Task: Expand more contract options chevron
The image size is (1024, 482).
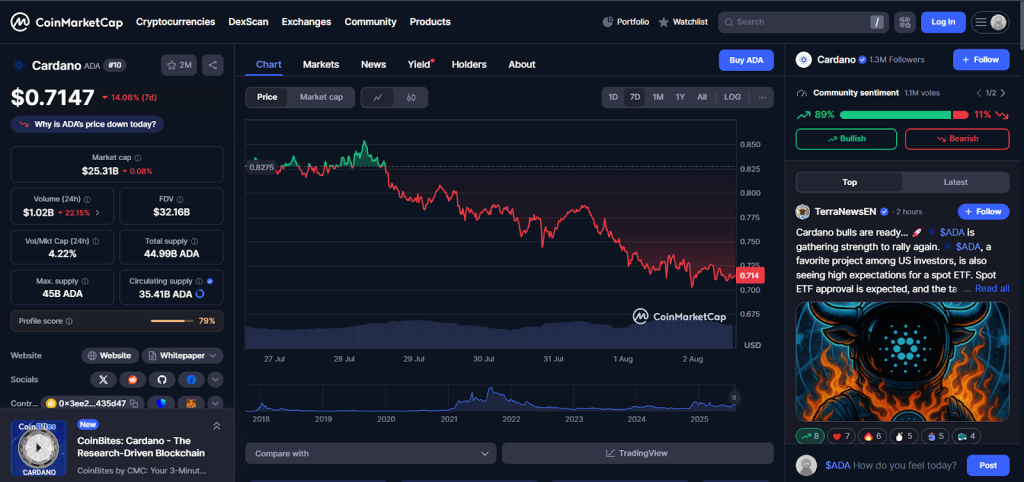Action: tap(216, 404)
